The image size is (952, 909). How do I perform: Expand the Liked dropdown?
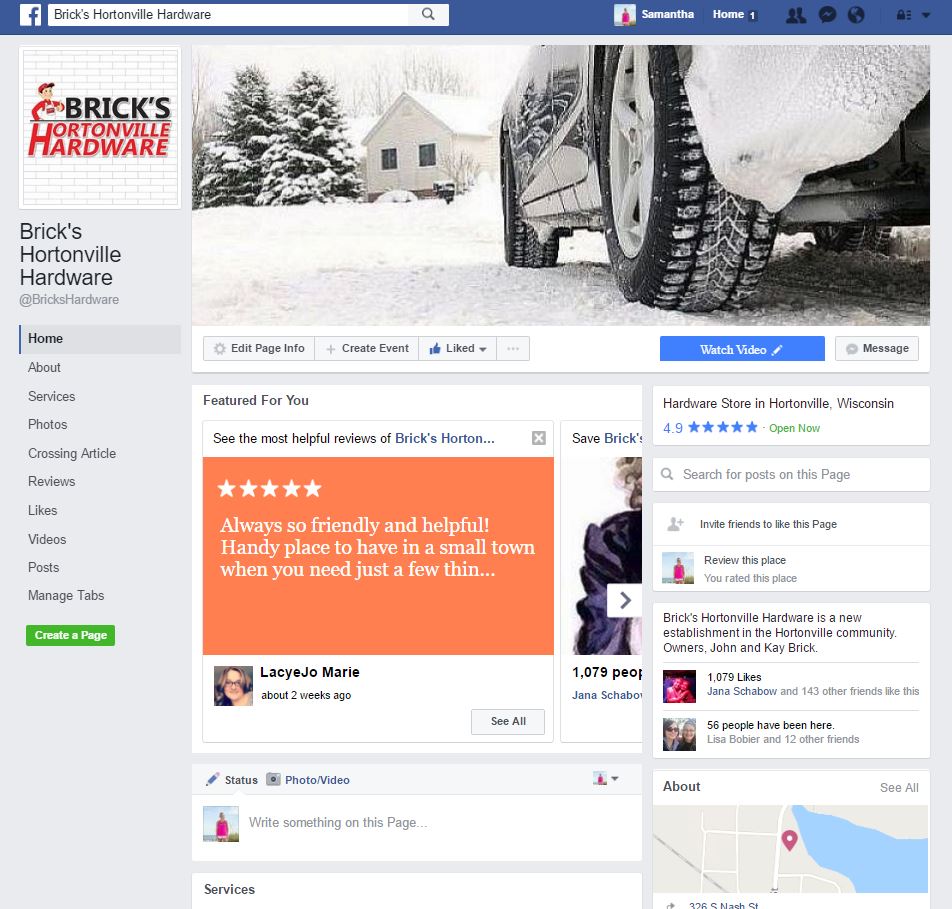click(458, 349)
